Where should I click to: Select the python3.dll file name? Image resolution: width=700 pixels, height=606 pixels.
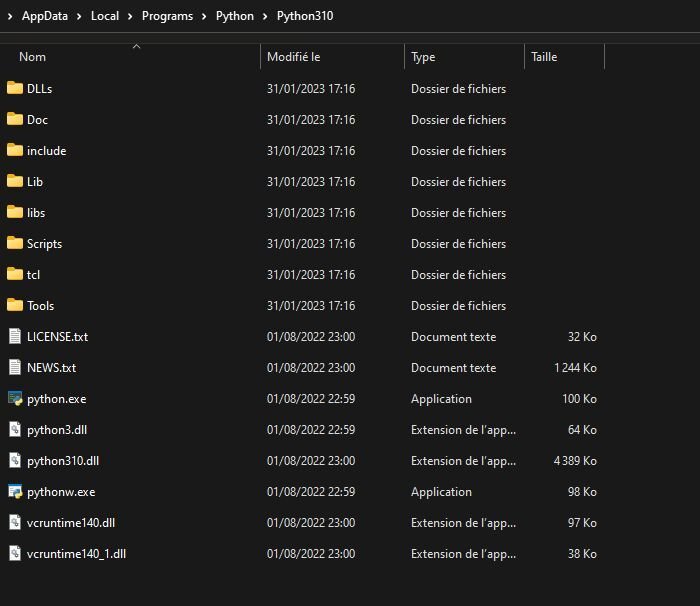(57, 430)
